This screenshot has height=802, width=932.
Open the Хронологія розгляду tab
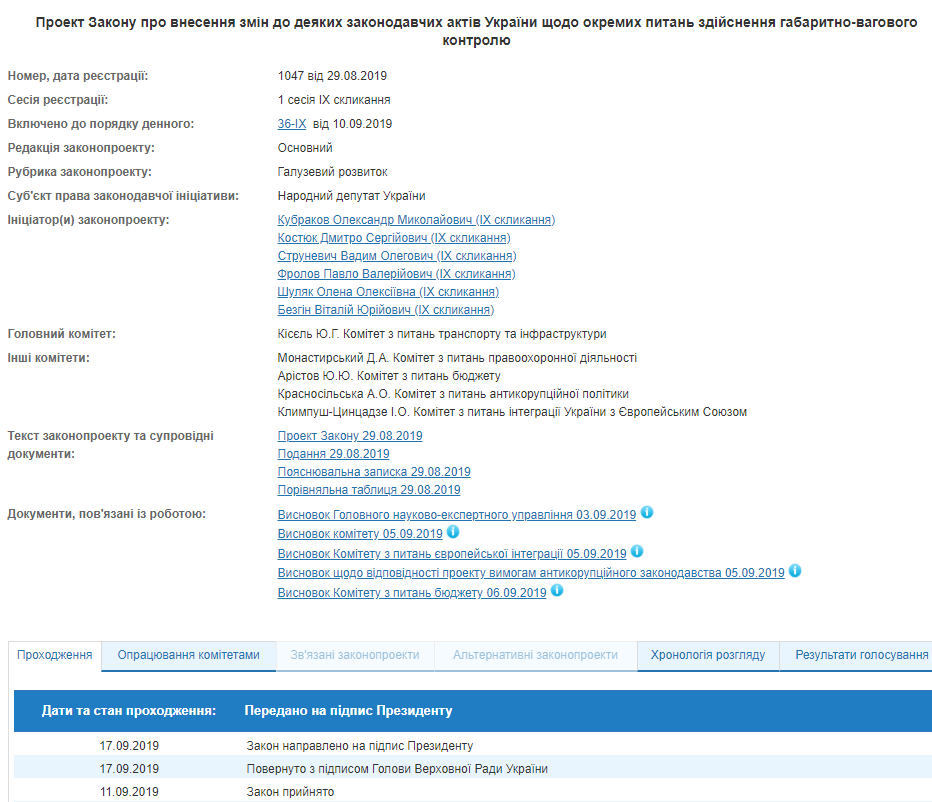point(707,655)
